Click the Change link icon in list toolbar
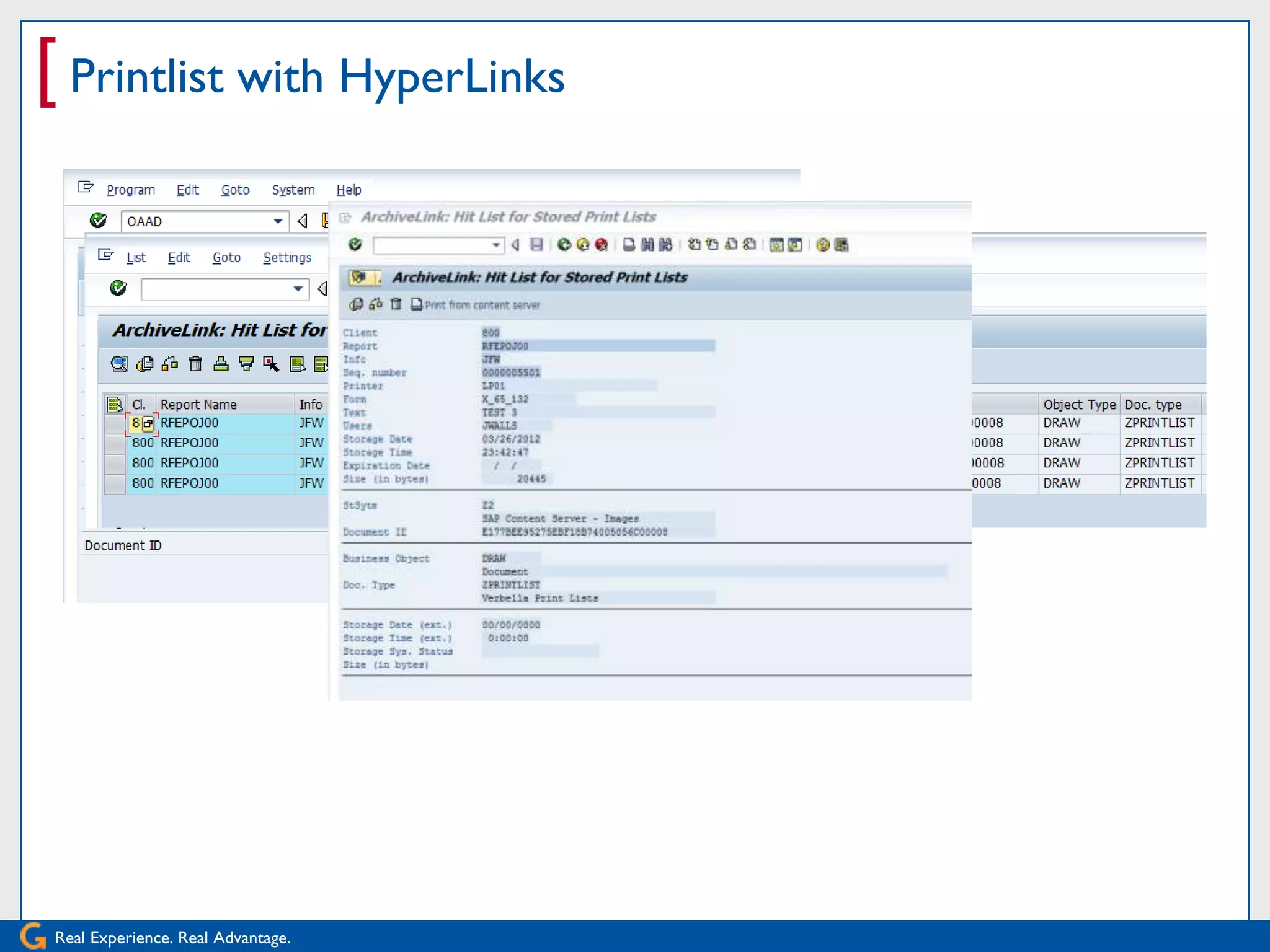Viewport: 1270px width, 952px height. 170,364
